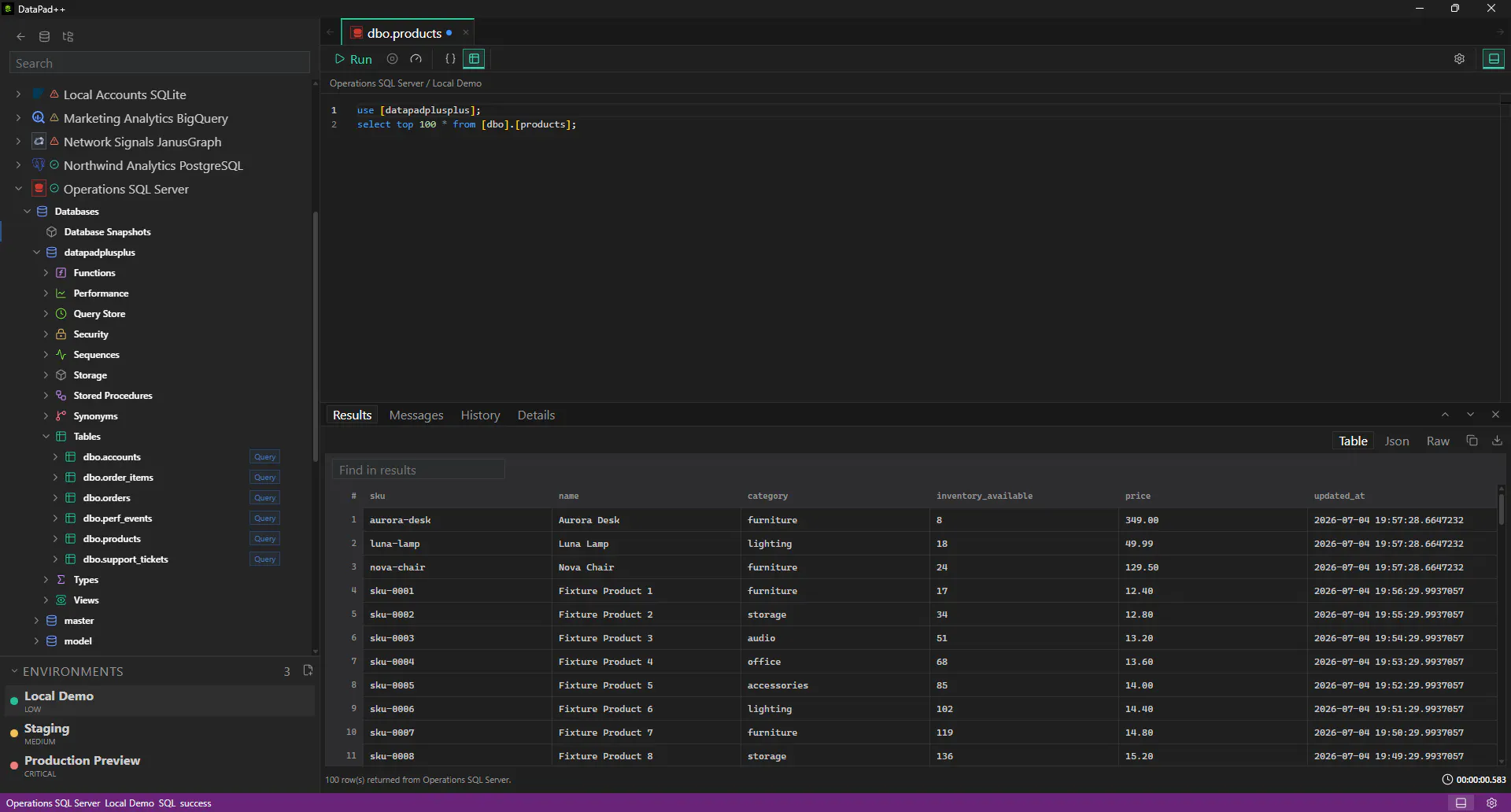
Task: Close the dbo.products editor tab
Action: pos(466,32)
